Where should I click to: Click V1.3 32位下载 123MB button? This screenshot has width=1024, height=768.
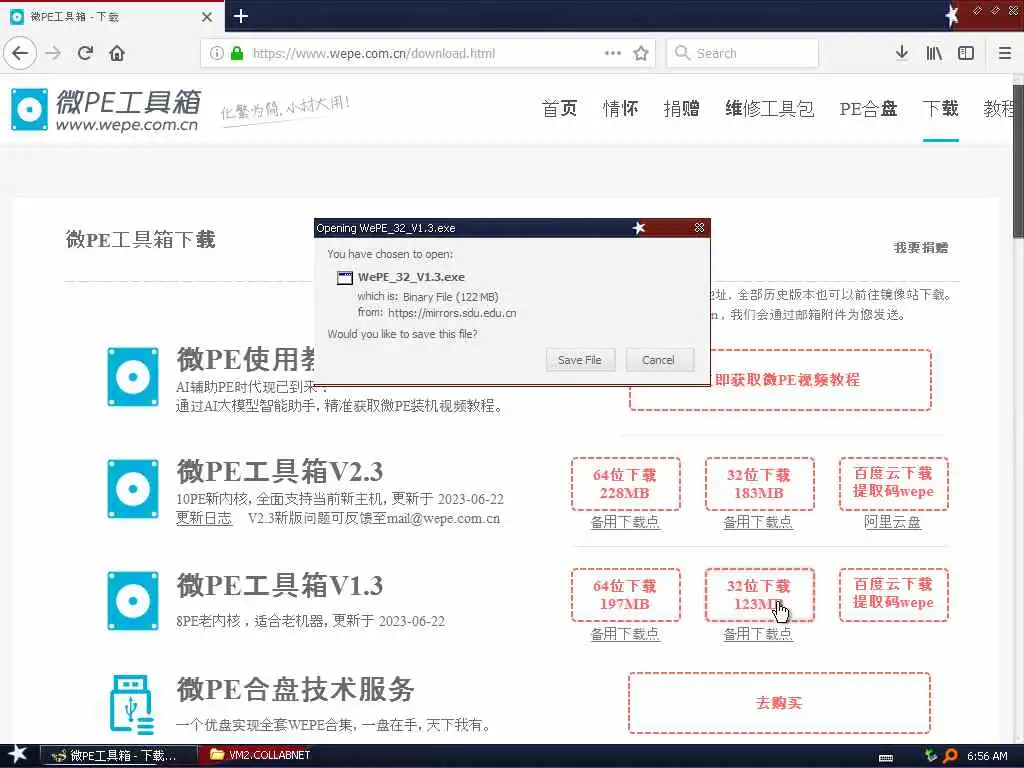(x=760, y=595)
